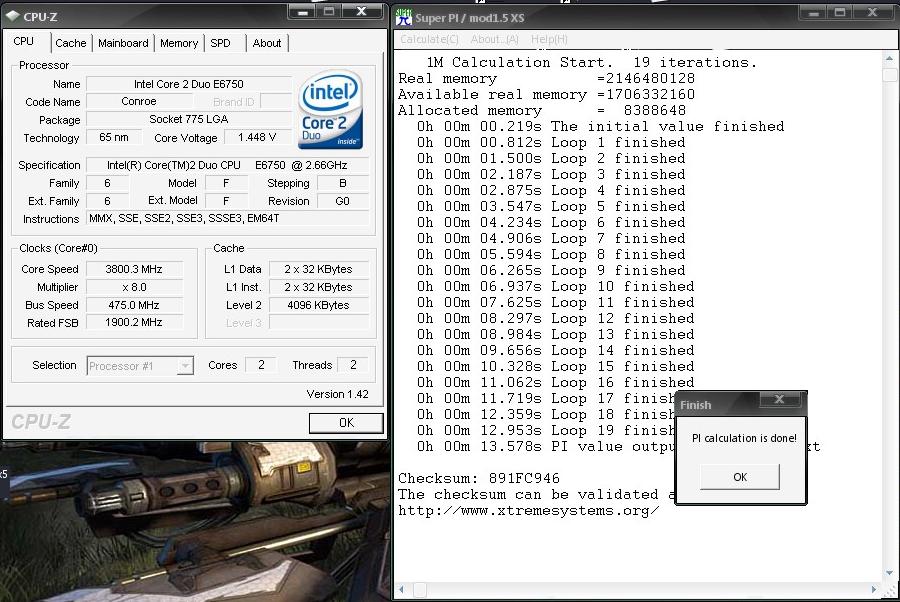The width and height of the screenshot is (900, 602).
Task: Close the CPU-Z window
Action: (361, 11)
